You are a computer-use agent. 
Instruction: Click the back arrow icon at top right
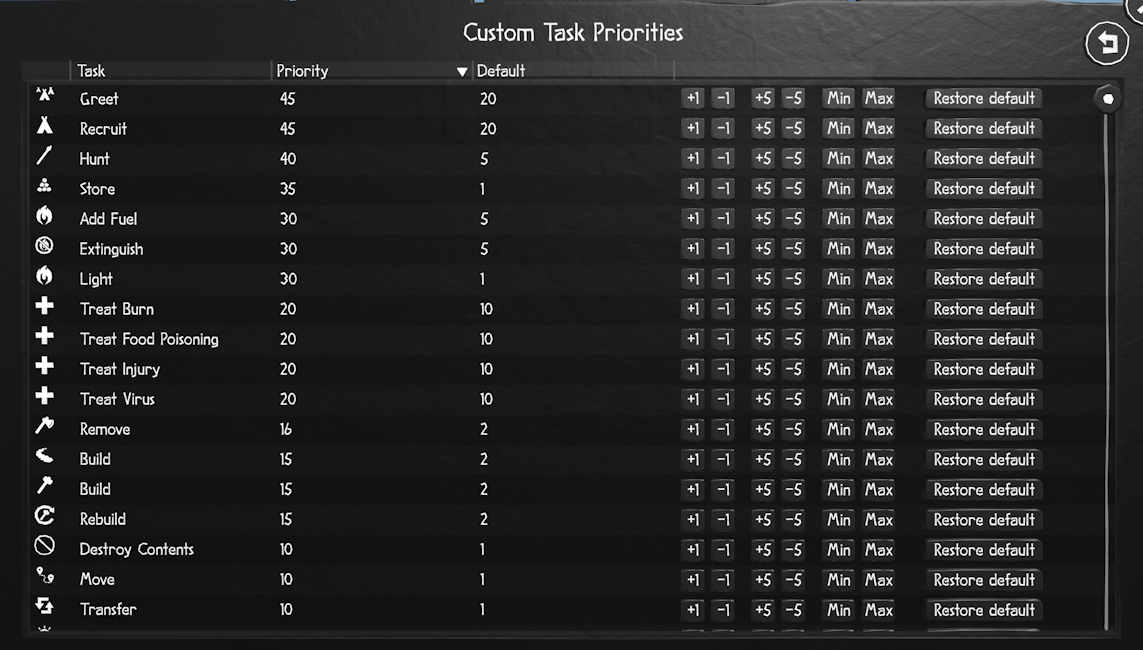click(x=1106, y=43)
